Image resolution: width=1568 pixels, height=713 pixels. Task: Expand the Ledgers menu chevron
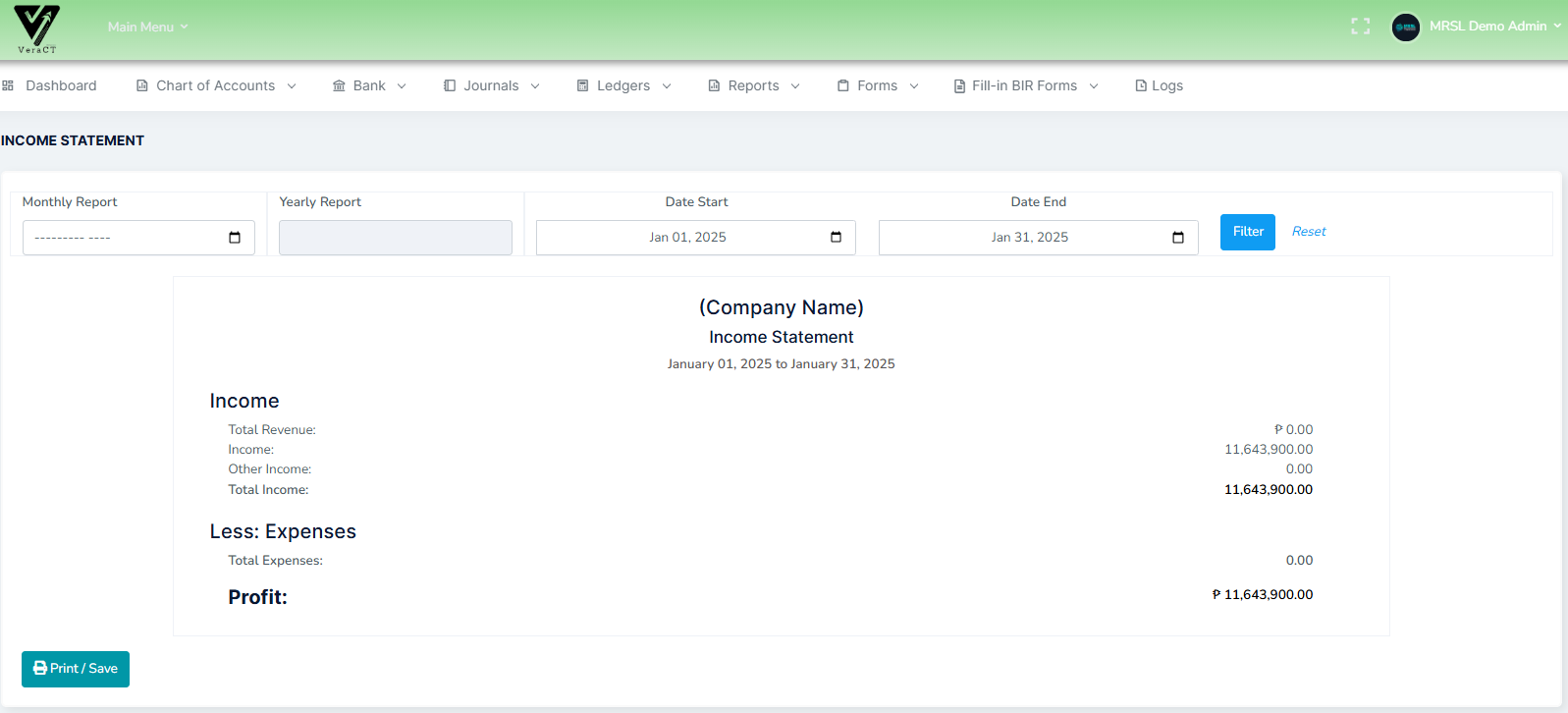[x=667, y=86]
